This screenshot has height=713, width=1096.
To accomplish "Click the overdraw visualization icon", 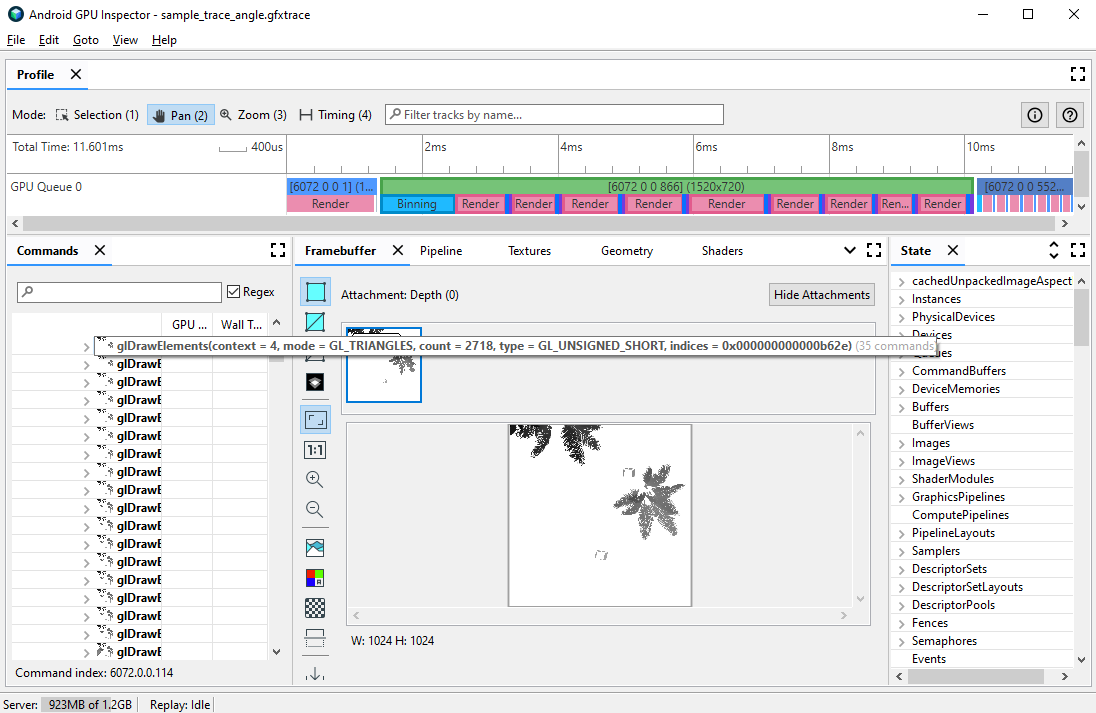I will pyautogui.click(x=315, y=381).
